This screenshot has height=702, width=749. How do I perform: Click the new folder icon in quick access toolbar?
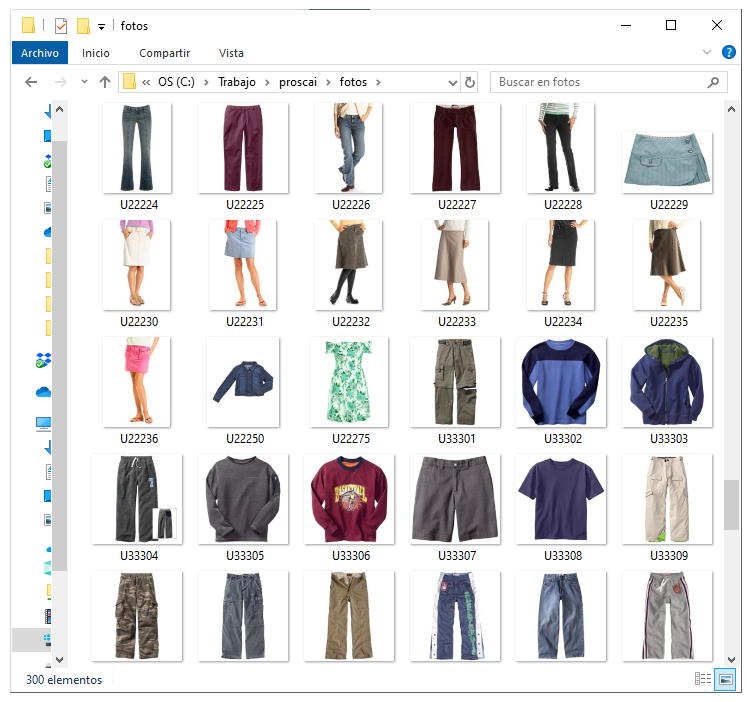click(84, 26)
